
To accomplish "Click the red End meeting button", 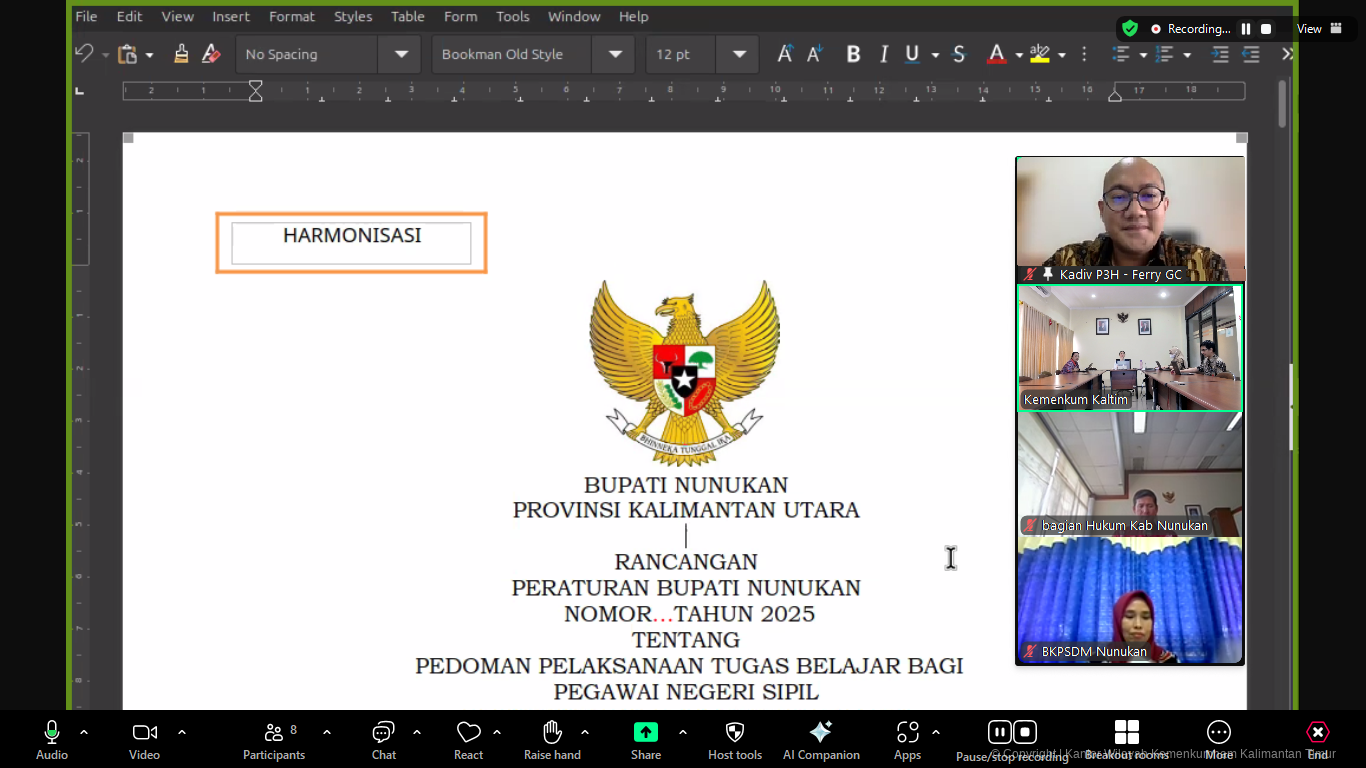I will point(1318,740).
